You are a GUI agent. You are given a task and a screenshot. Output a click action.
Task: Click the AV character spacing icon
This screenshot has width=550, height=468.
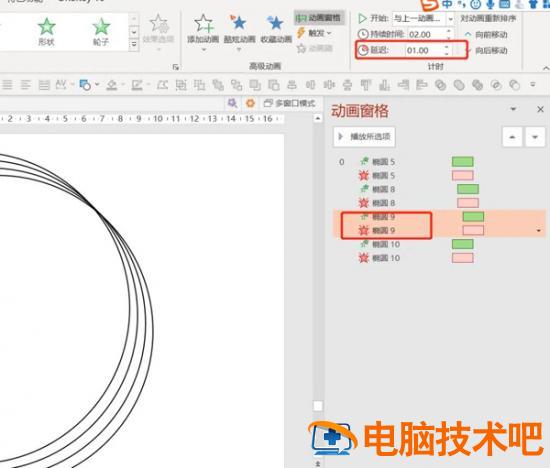tap(61, 85)
